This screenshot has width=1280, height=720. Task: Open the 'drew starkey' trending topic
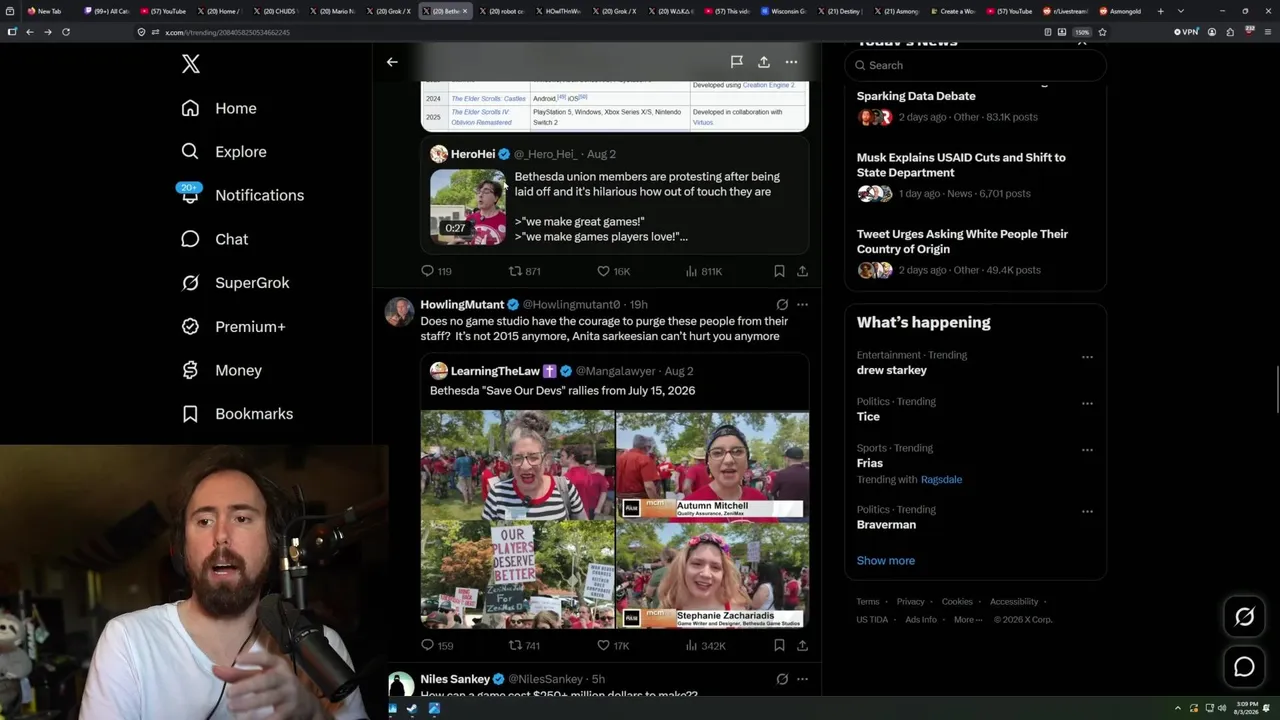coord(891,370)
